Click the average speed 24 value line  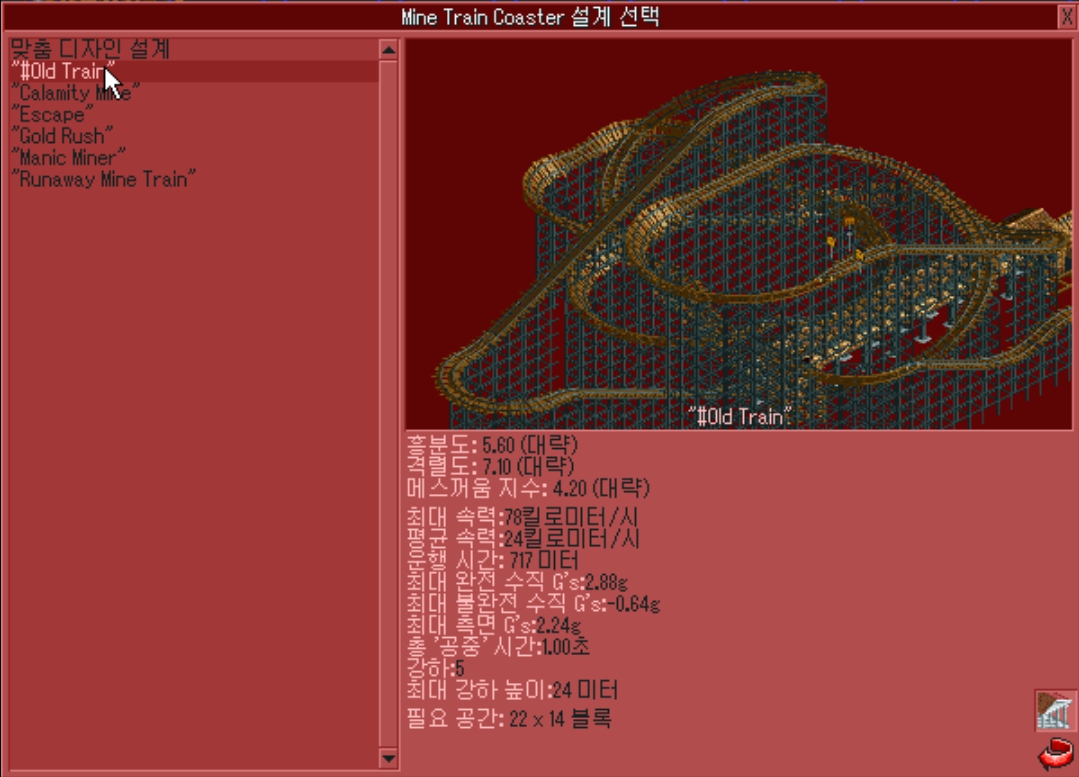click(x=523, y=538)
